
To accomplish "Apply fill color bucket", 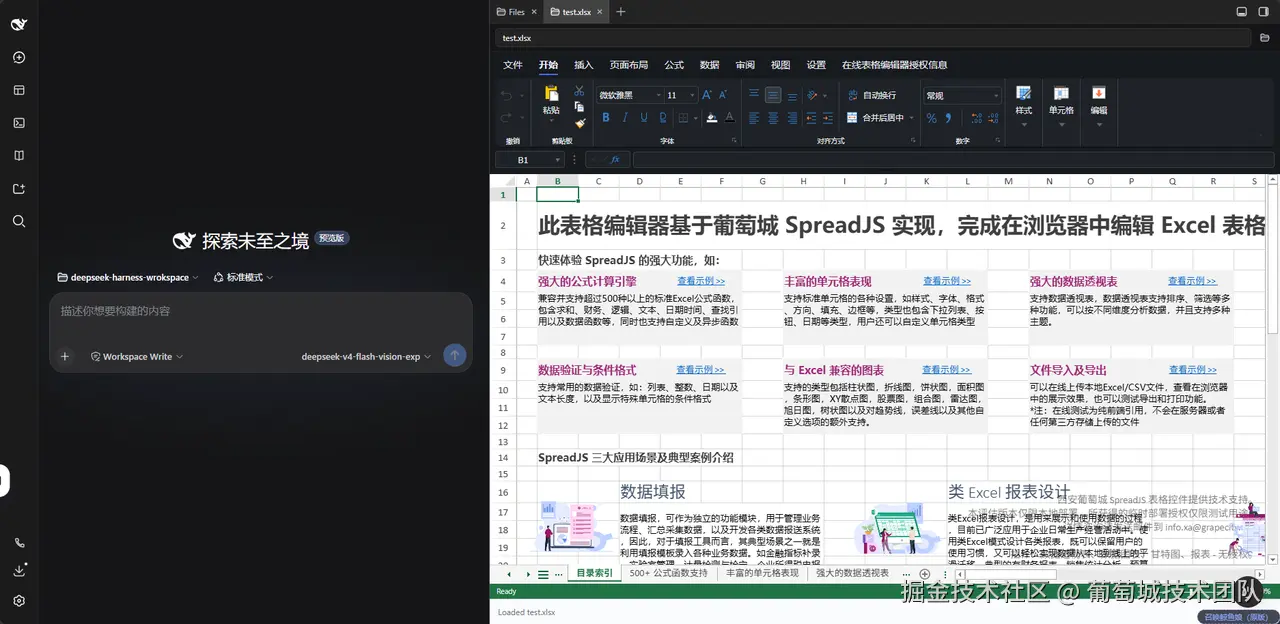I will [x=712, y=117].
